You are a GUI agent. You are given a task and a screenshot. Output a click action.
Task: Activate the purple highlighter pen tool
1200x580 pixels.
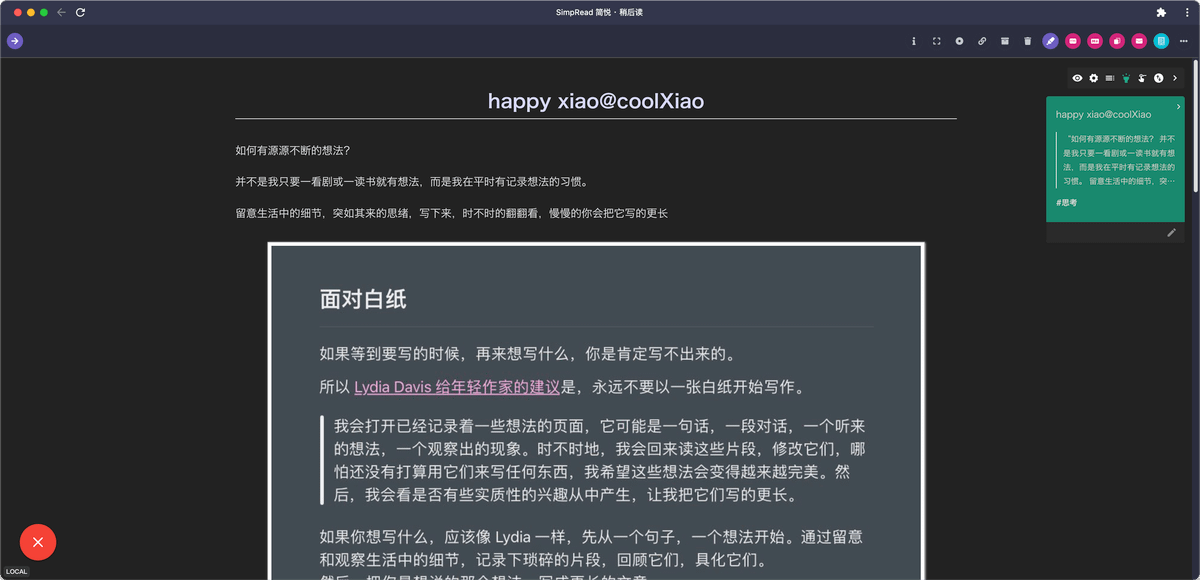point(1050,41)
